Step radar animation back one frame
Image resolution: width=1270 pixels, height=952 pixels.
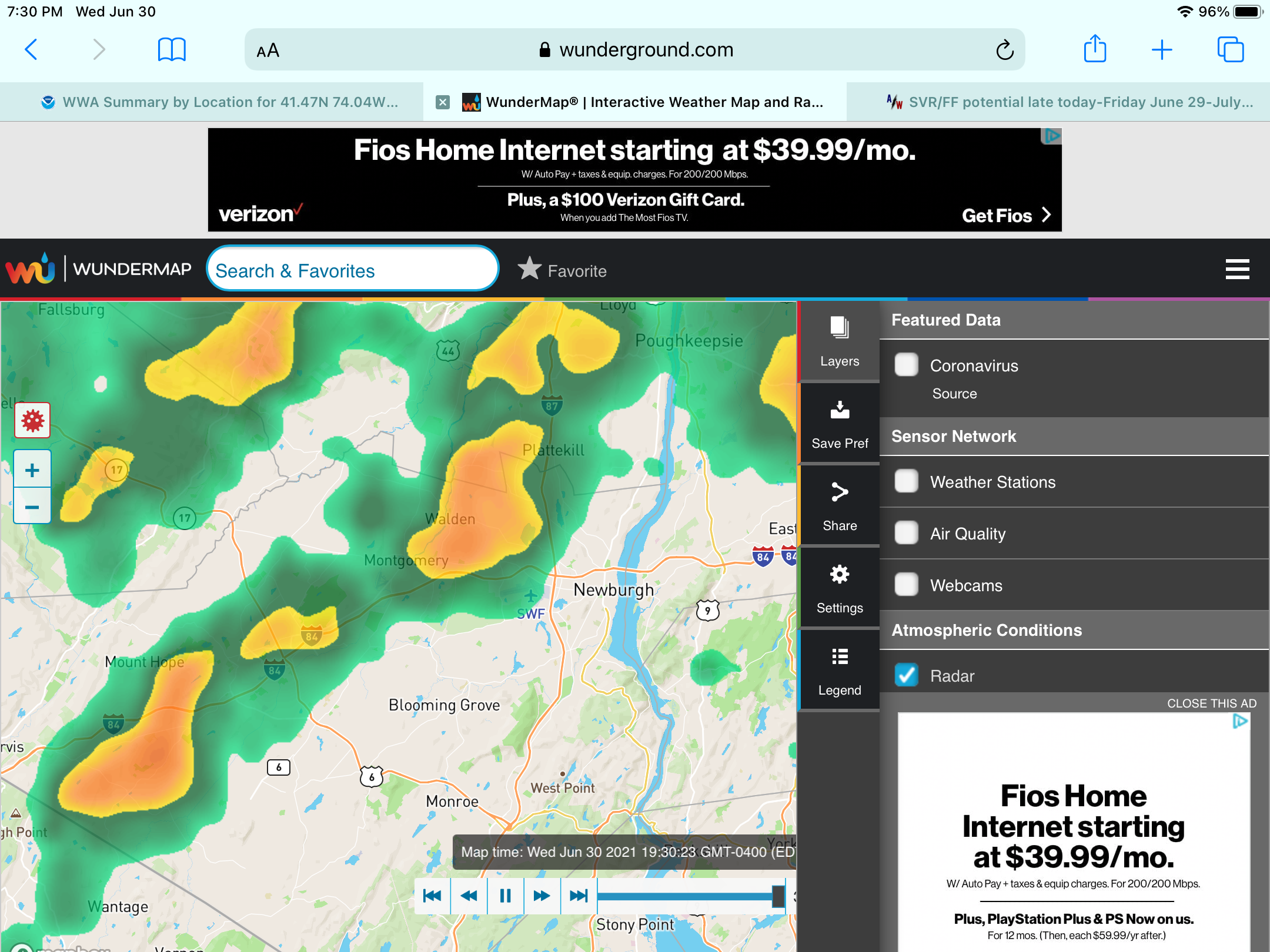pos(469,896)
